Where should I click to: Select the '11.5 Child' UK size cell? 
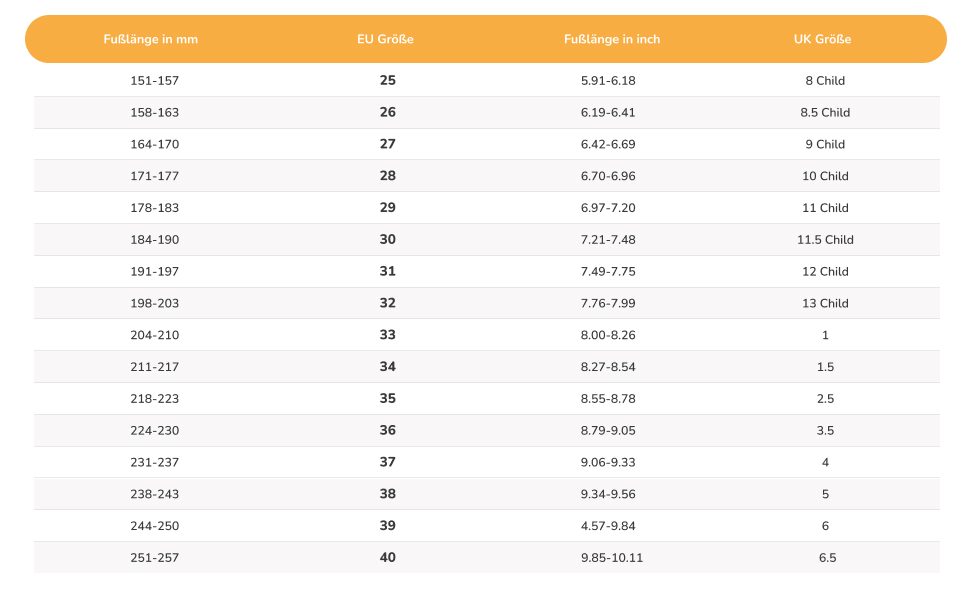825,240
